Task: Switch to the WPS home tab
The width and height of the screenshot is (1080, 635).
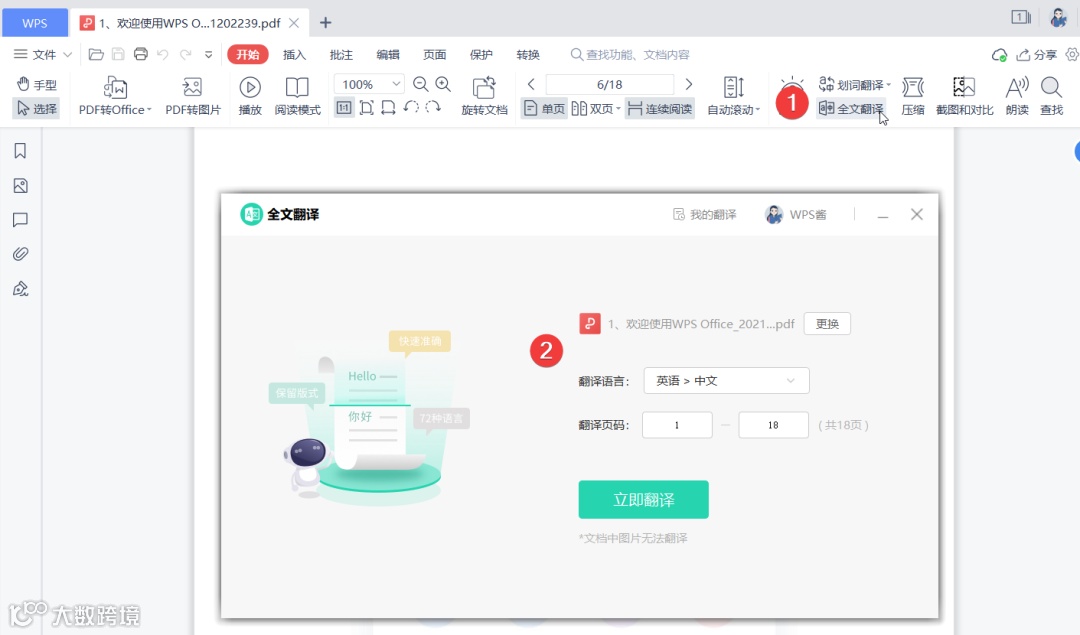Action: tap(34, 23)
